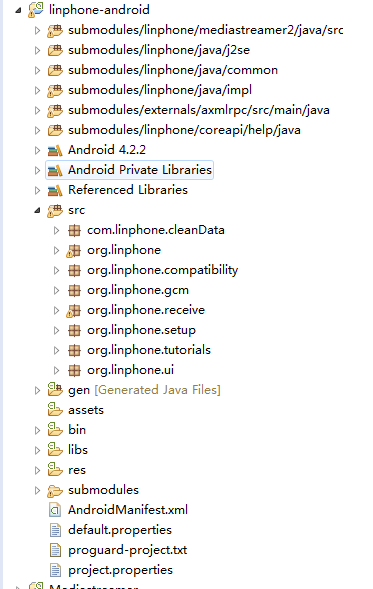Click the submodules folder icon
The image size is (373, 589).
click(55, 490)
